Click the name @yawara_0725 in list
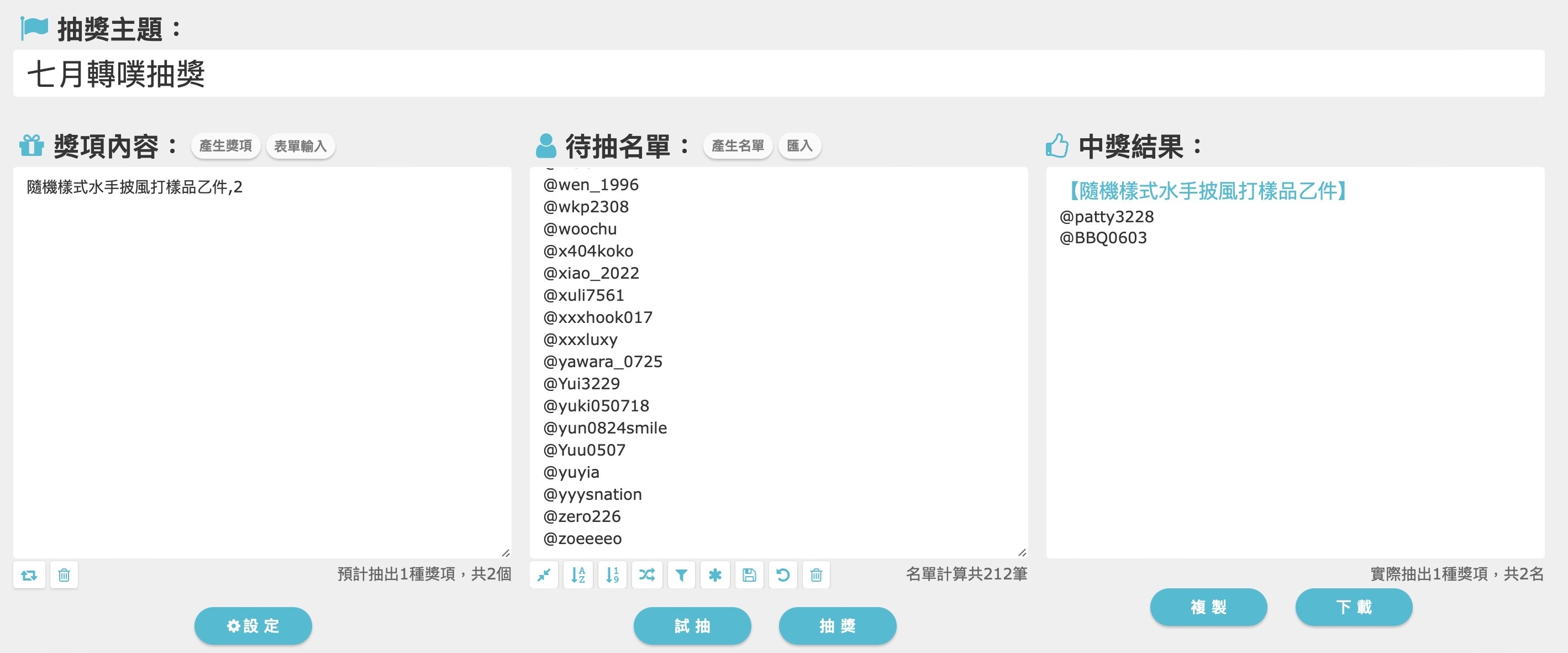Screen dimensions: 1568x653 click(603, 362)
